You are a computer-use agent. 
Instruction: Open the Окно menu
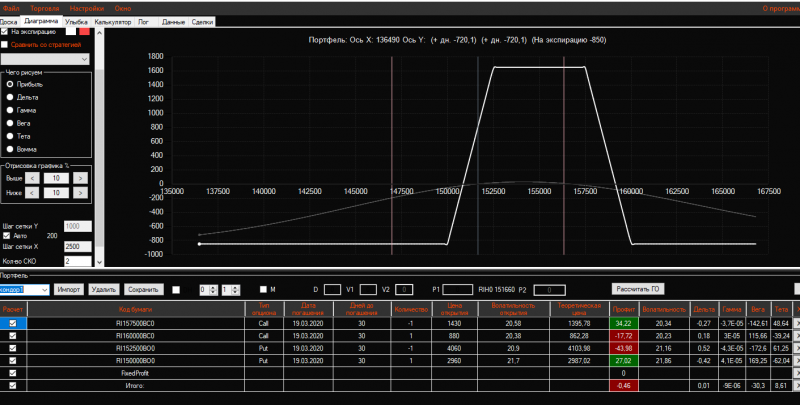tap(122, 8)
